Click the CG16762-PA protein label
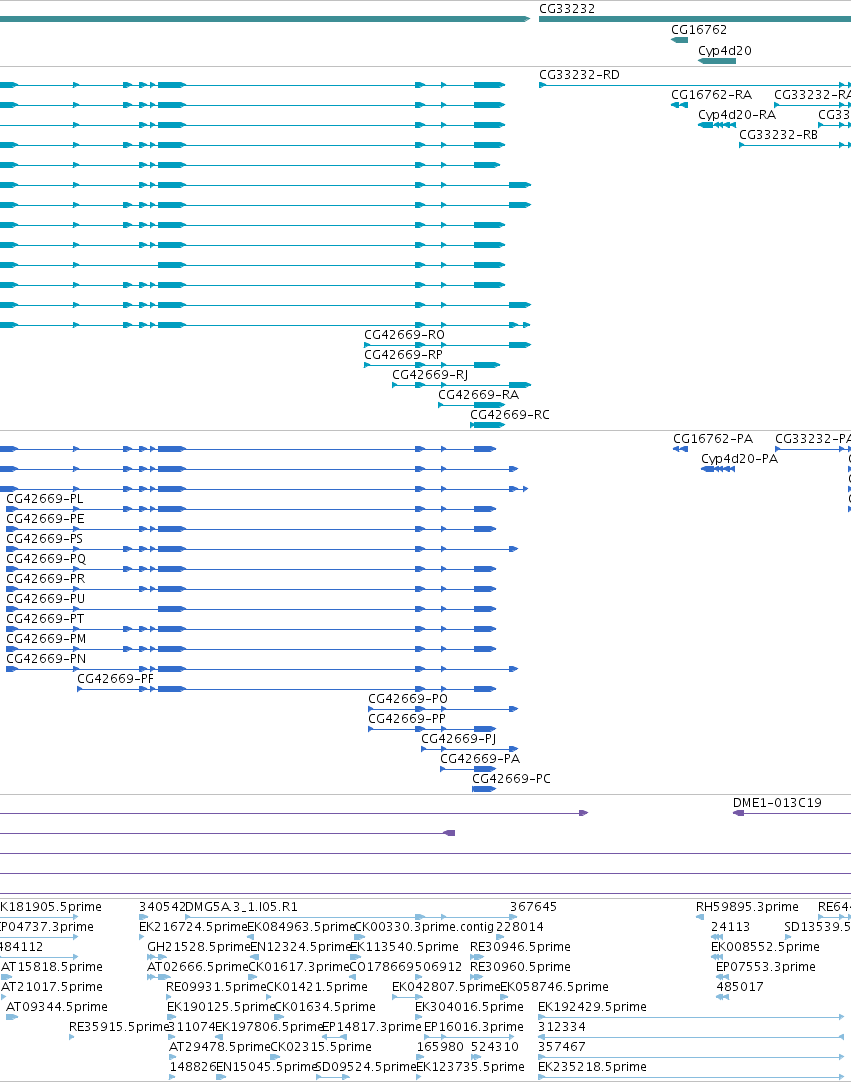The height and width of the screenshot is (1082, 851). [713, 439]
